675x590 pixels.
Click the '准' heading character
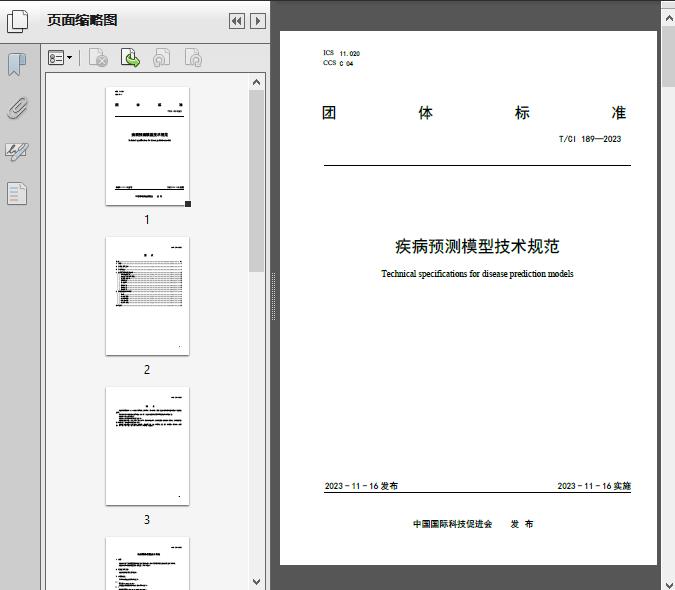pos(619,113)
